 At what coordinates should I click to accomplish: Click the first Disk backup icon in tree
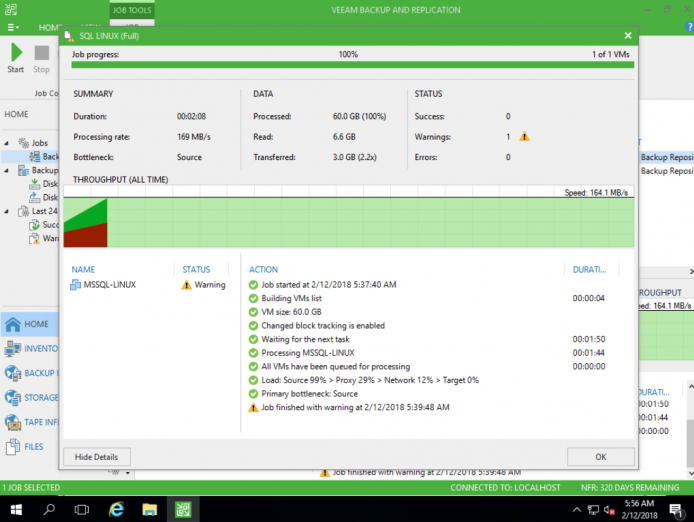pos(35,184)
